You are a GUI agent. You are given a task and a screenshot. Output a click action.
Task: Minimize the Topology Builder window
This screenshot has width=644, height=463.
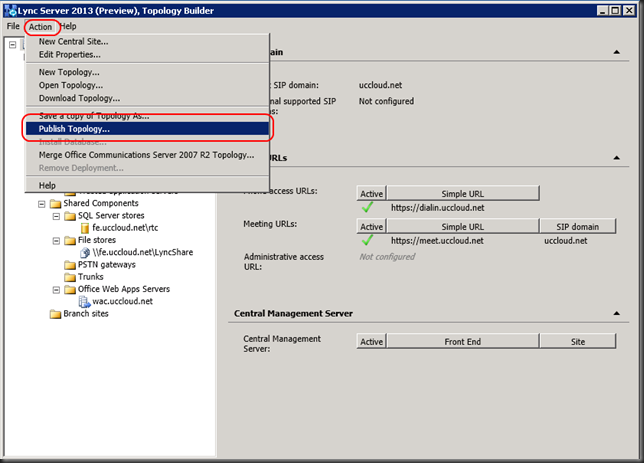coord(603,10)
